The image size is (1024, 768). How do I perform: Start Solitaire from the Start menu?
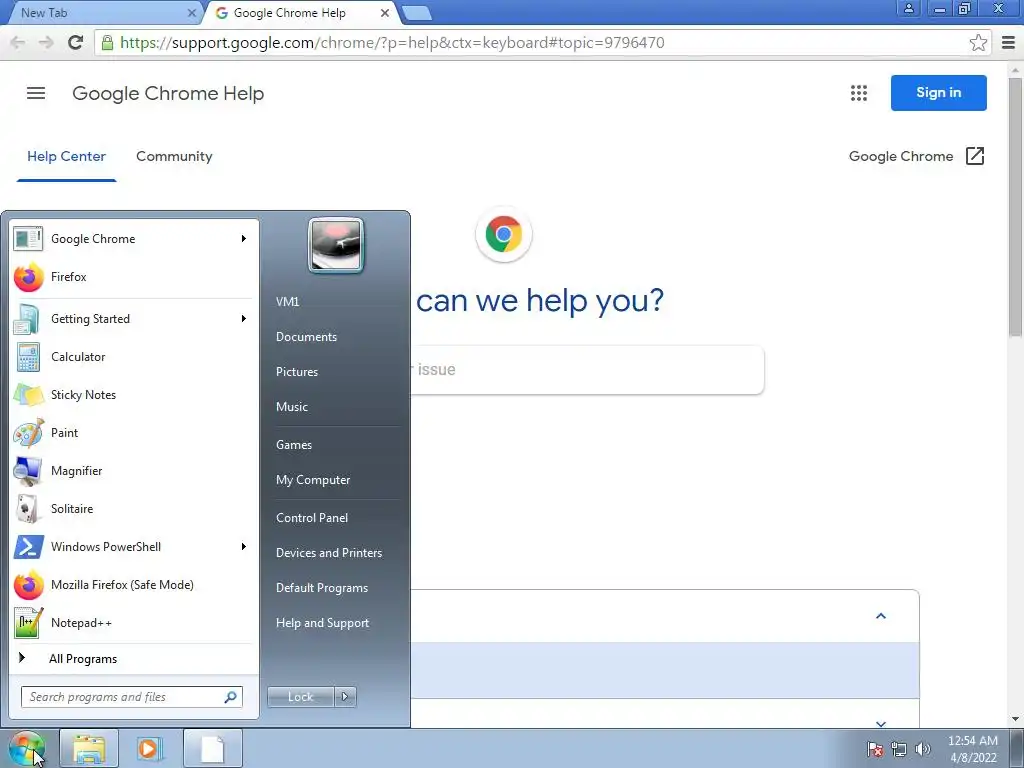tap(133, 509)
